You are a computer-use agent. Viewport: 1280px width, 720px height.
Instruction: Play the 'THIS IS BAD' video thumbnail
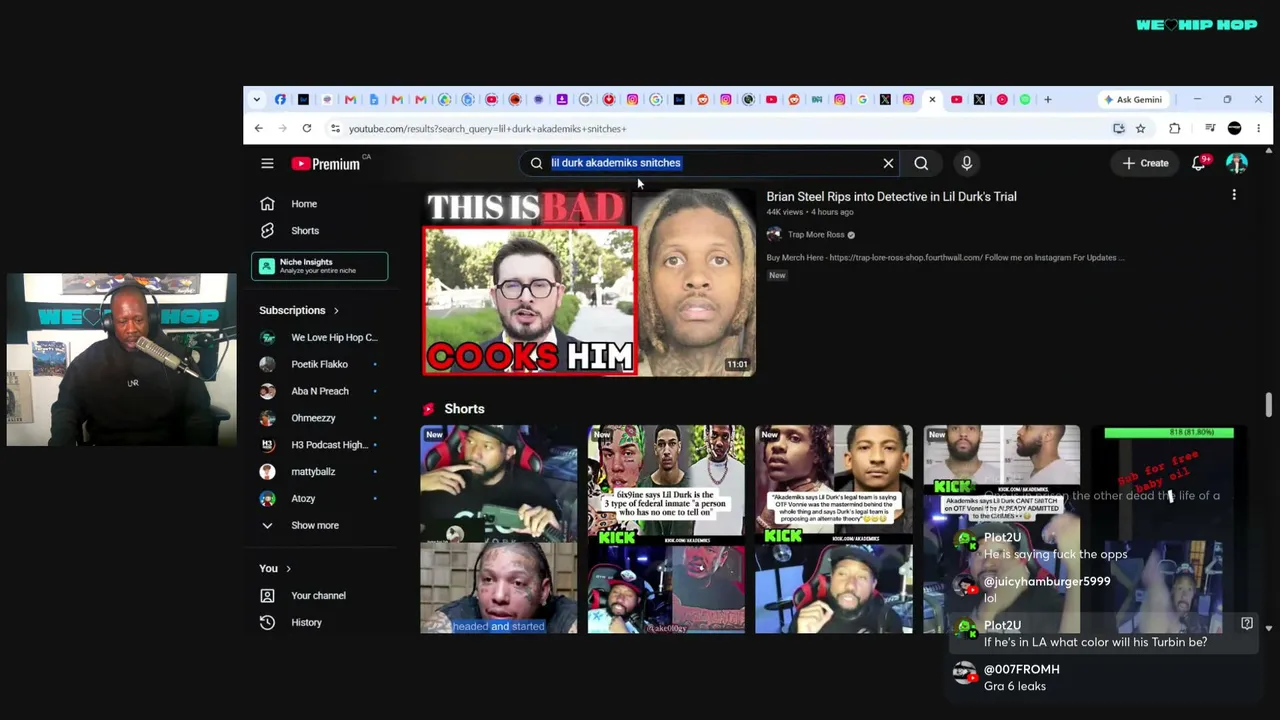click(x=588, y=282)
